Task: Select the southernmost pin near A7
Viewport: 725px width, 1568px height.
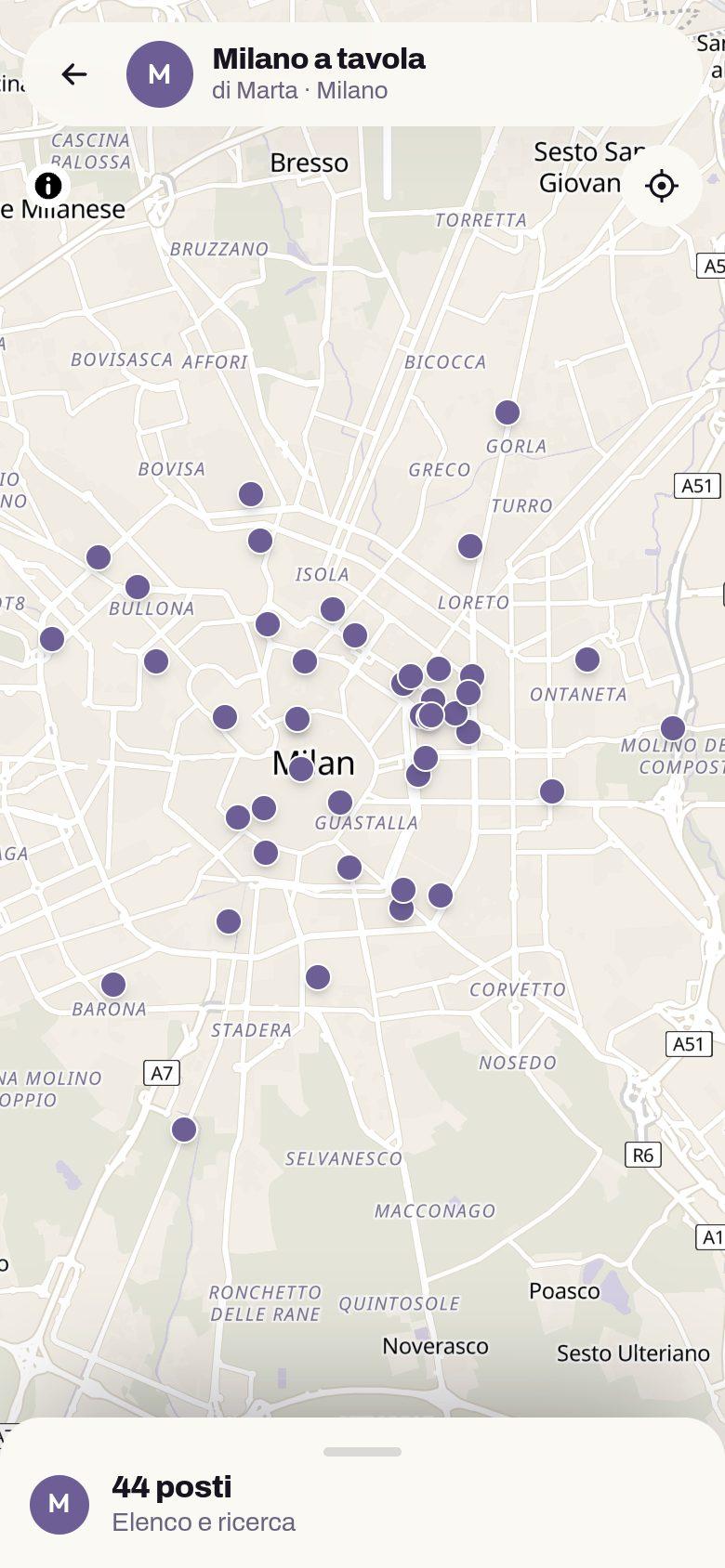Action: (184, 1130)
